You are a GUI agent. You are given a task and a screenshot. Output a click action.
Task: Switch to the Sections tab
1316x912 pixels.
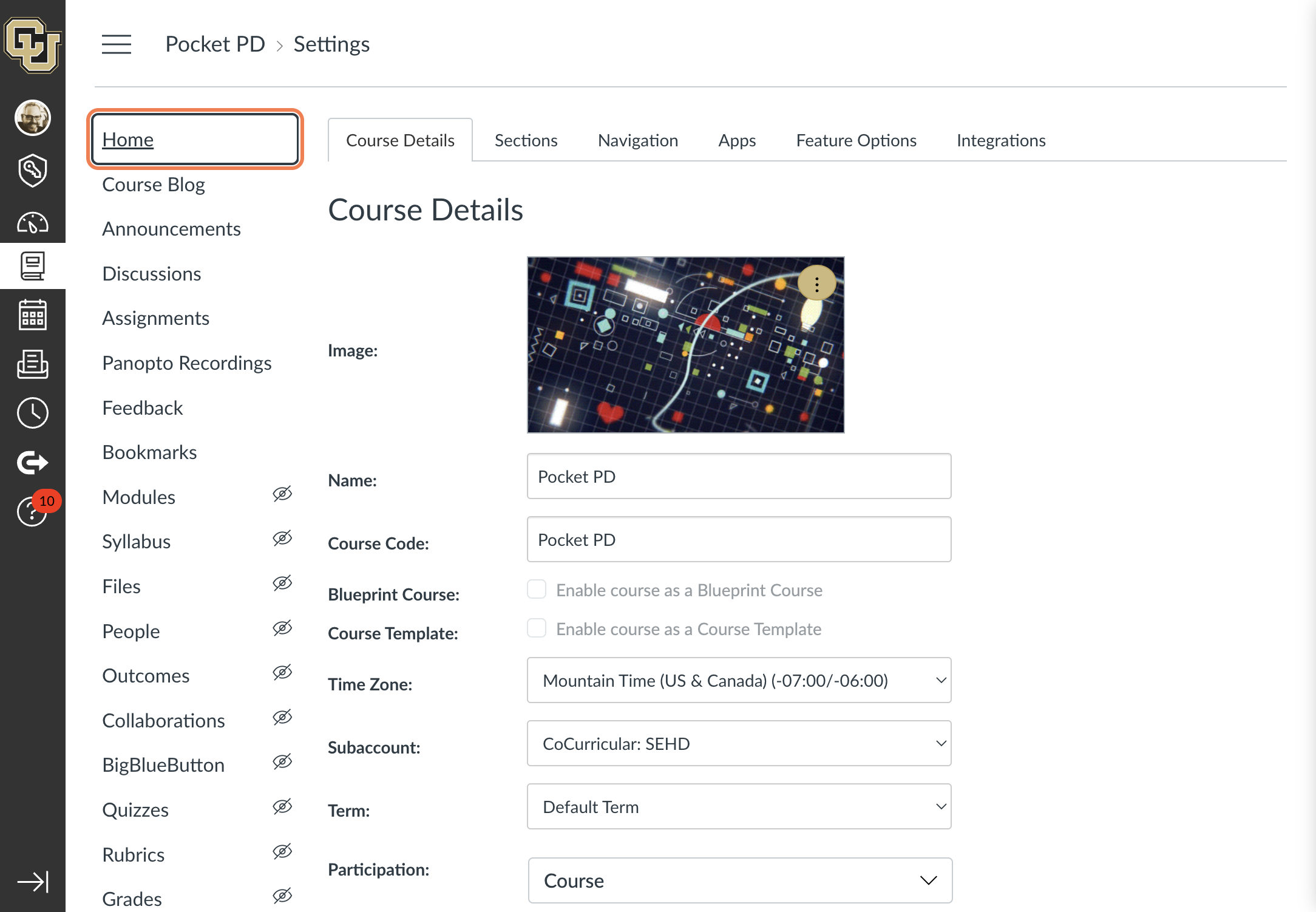(526, 140)
